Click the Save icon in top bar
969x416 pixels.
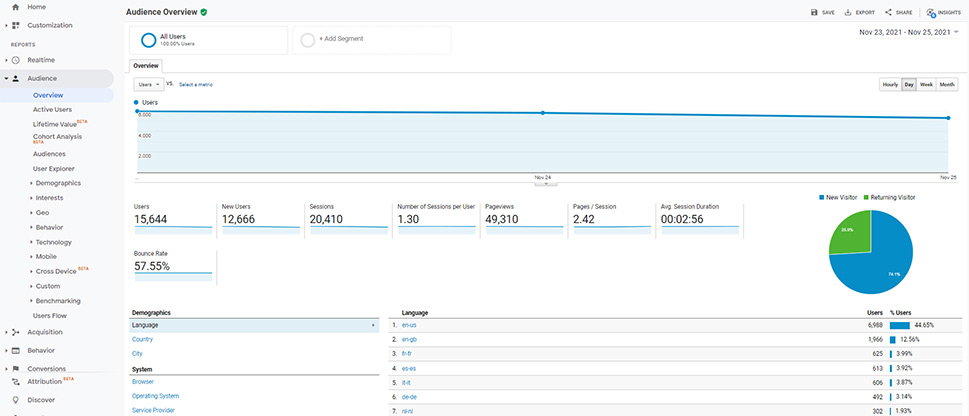(815, 12)
